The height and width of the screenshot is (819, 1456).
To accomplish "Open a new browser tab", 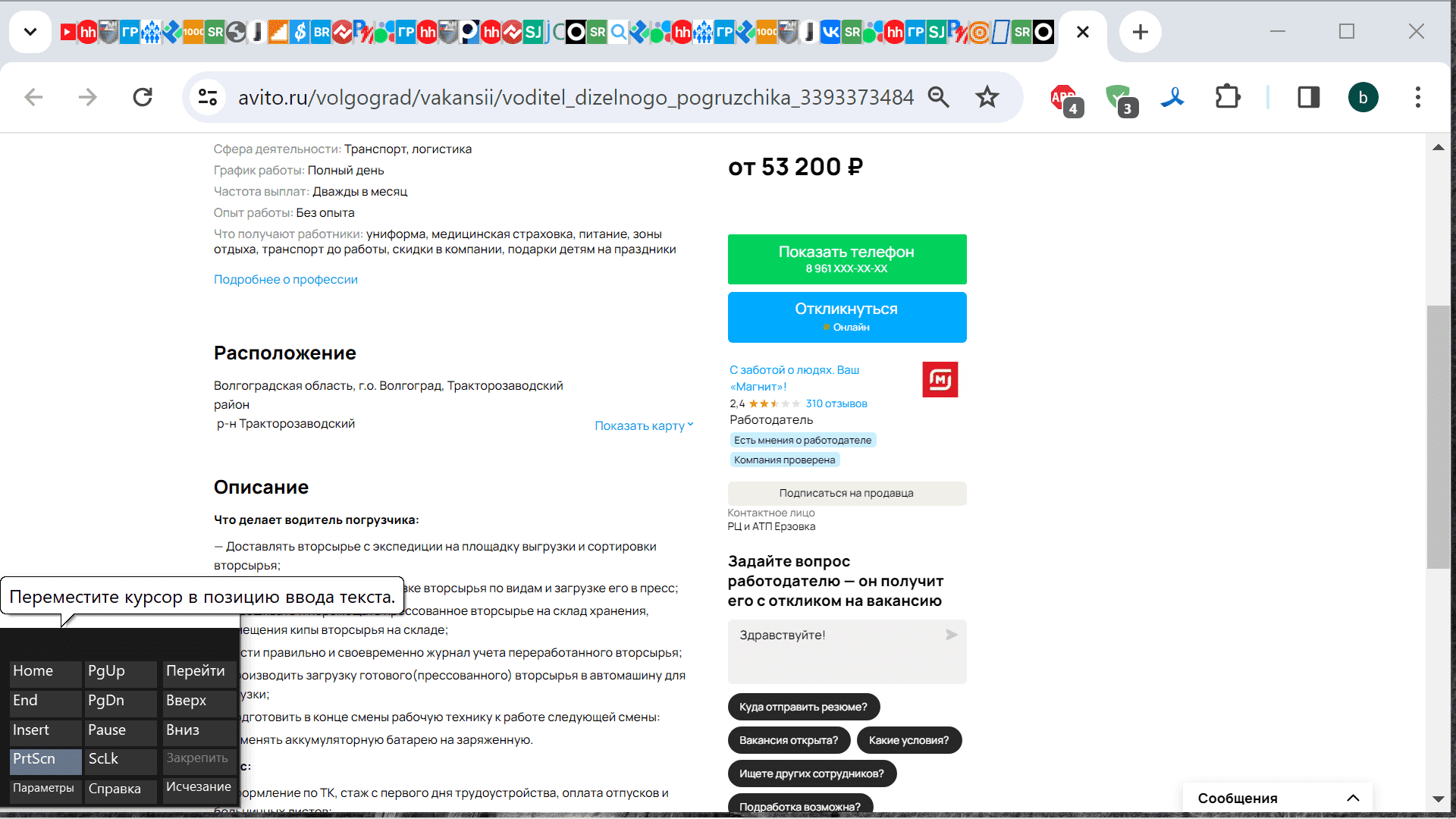I will pos(1140,32).
